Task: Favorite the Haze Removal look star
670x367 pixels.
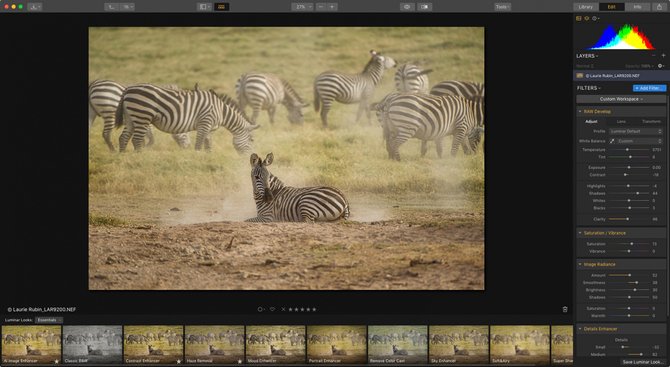Action: click(240, 361)
